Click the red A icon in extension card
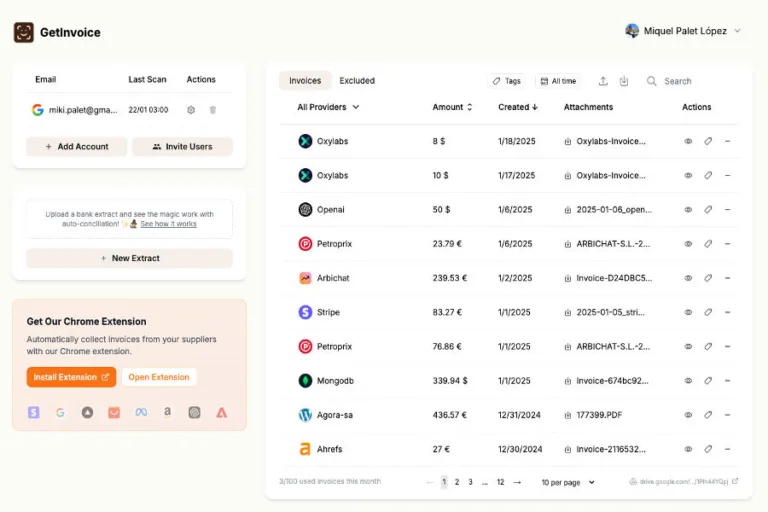Viewport: 768px width, 512px height. click(x=221, y=413)
